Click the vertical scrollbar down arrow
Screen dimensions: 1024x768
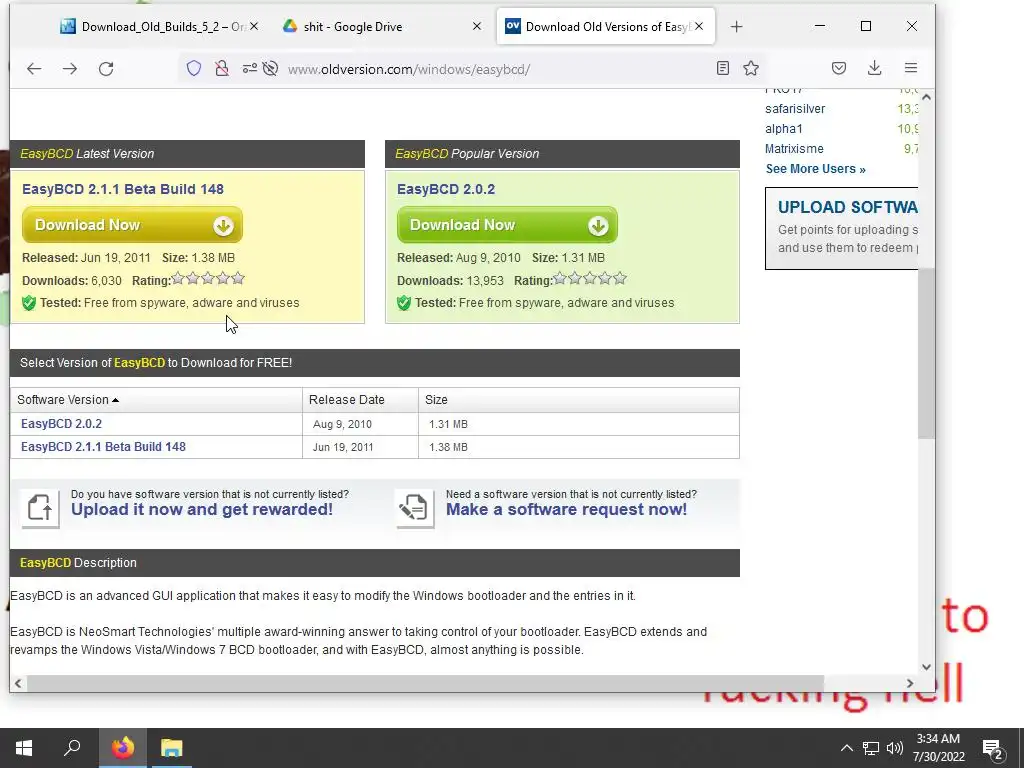926,667
